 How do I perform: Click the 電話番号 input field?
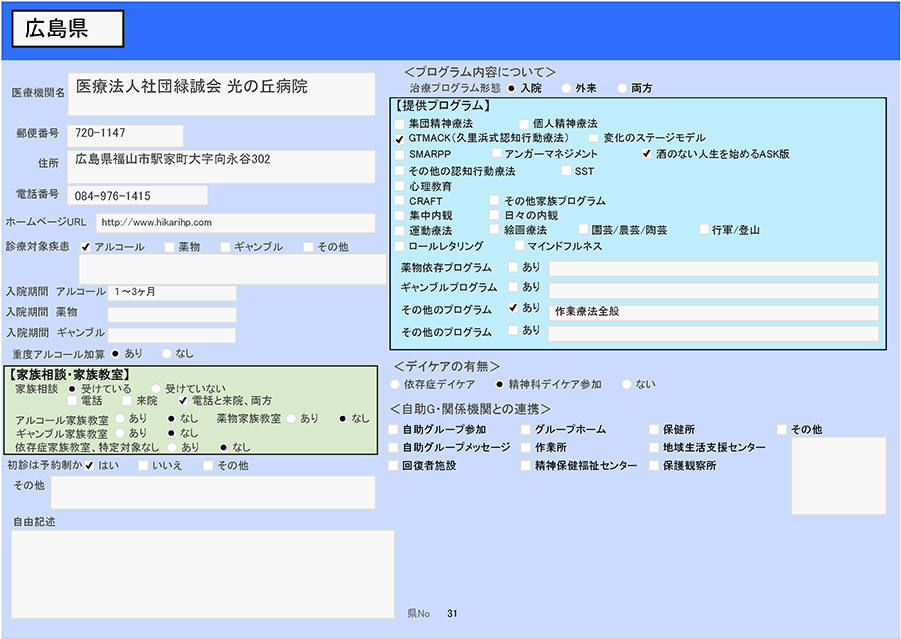(137, 195)
